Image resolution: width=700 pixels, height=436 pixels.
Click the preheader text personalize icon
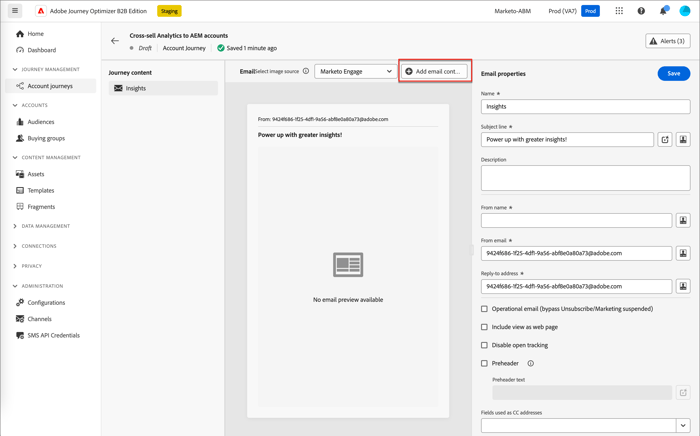pyautogui.click(x=683, y=393)
